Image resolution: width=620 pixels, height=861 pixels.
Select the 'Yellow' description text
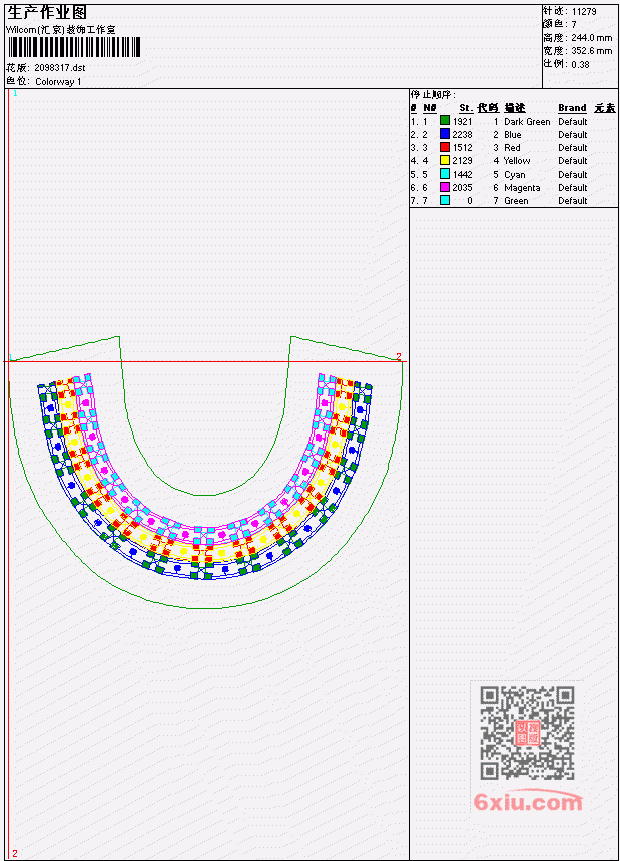tap(517, 161)
